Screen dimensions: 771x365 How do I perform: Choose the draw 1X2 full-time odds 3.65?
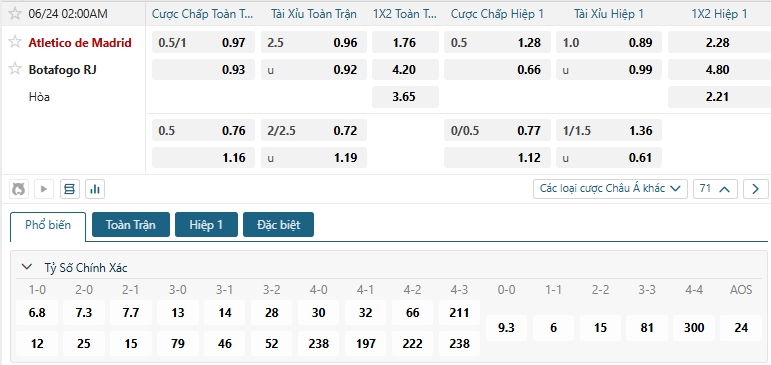pos(405,97)
